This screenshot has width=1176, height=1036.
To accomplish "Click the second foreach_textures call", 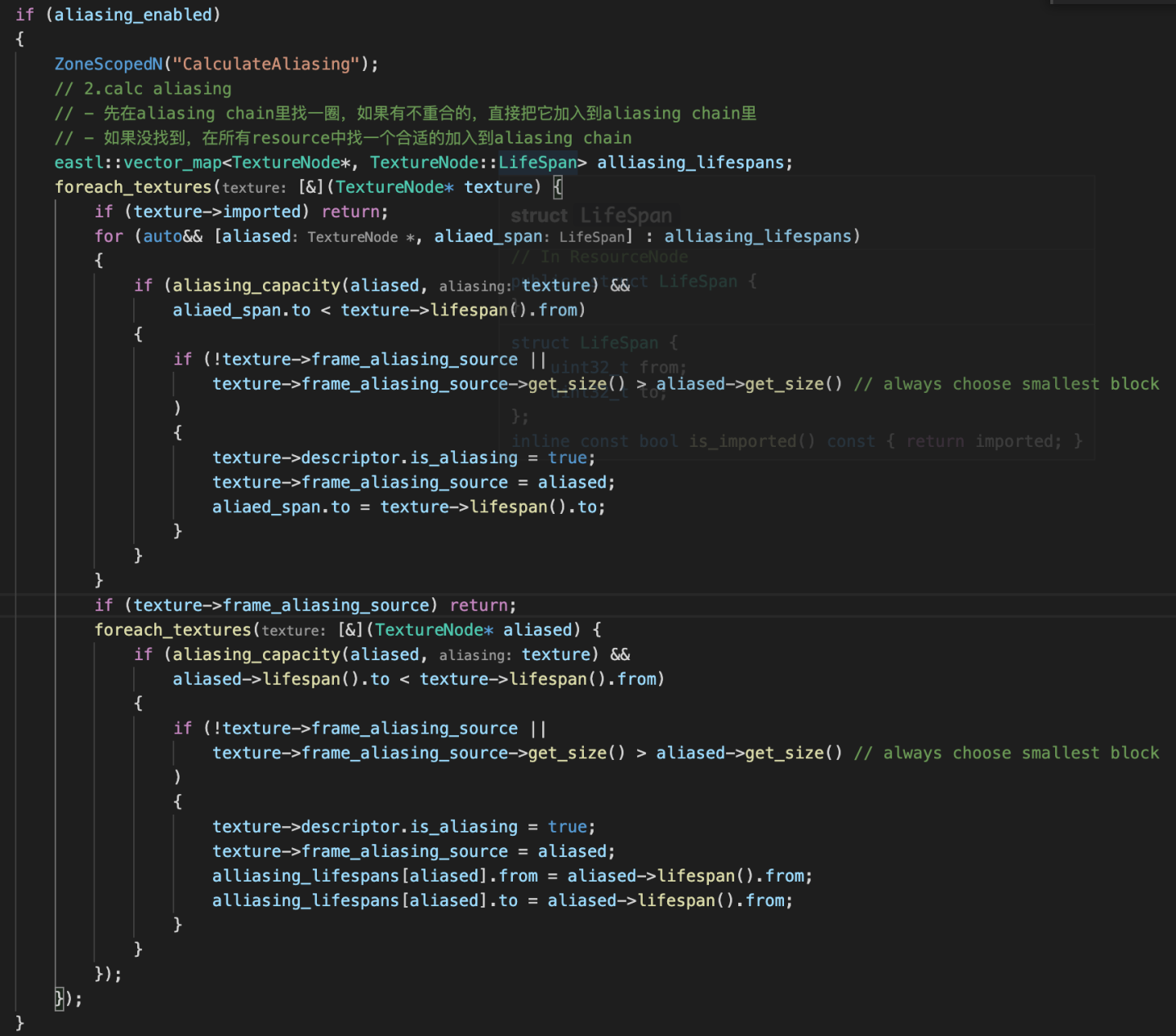I will coord(171,630).
